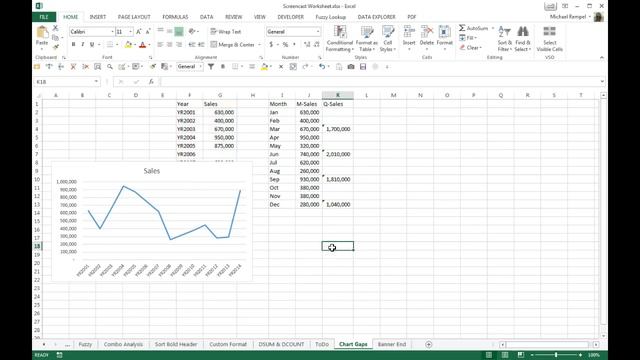Toggle Wrap Text
The width and height of the screenshot is (640, 360).
point(226,31)
